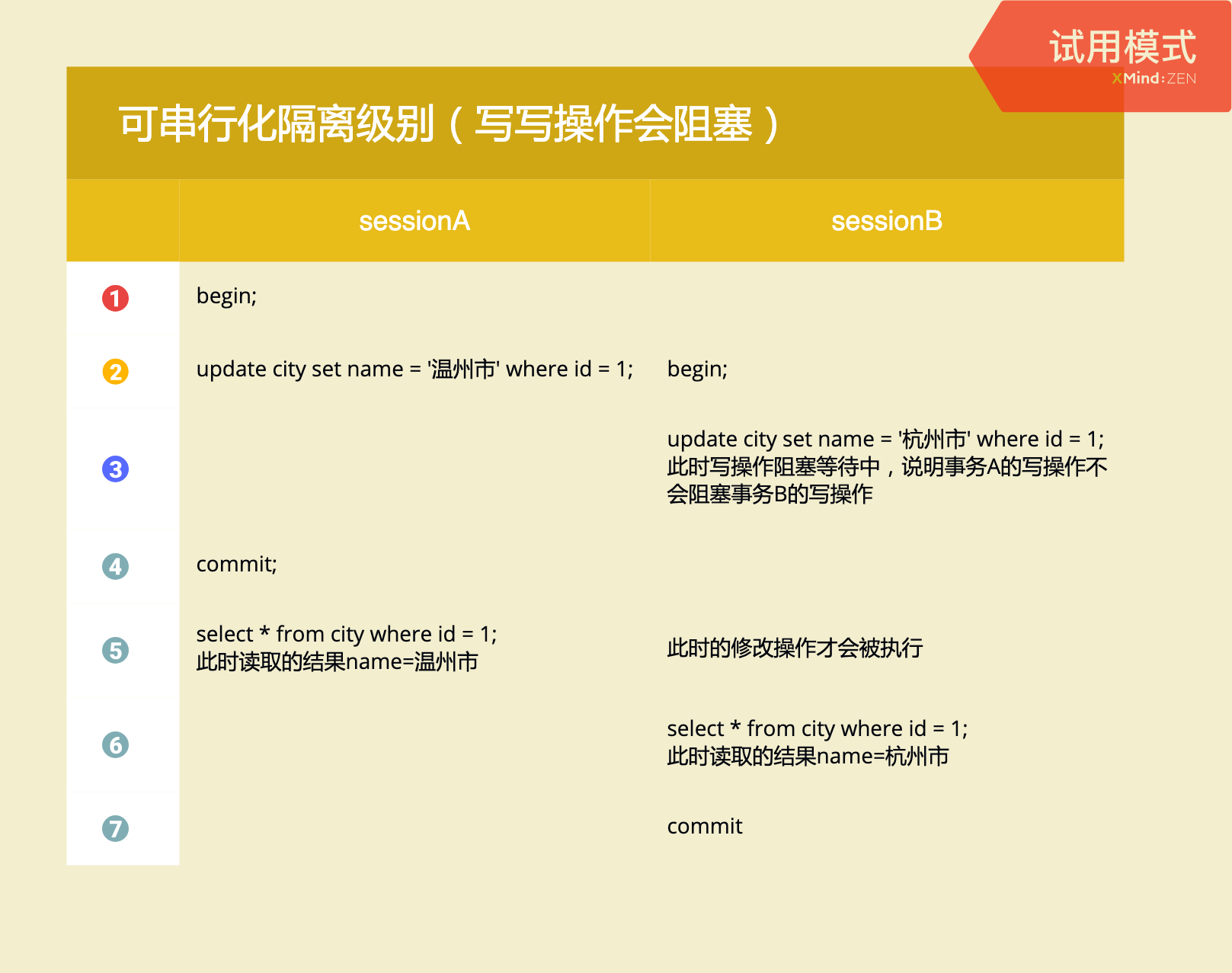The width and height of the screenshot is (1232, 973).
Task: Click the step 6 circle badge
Action: point(114,744)
